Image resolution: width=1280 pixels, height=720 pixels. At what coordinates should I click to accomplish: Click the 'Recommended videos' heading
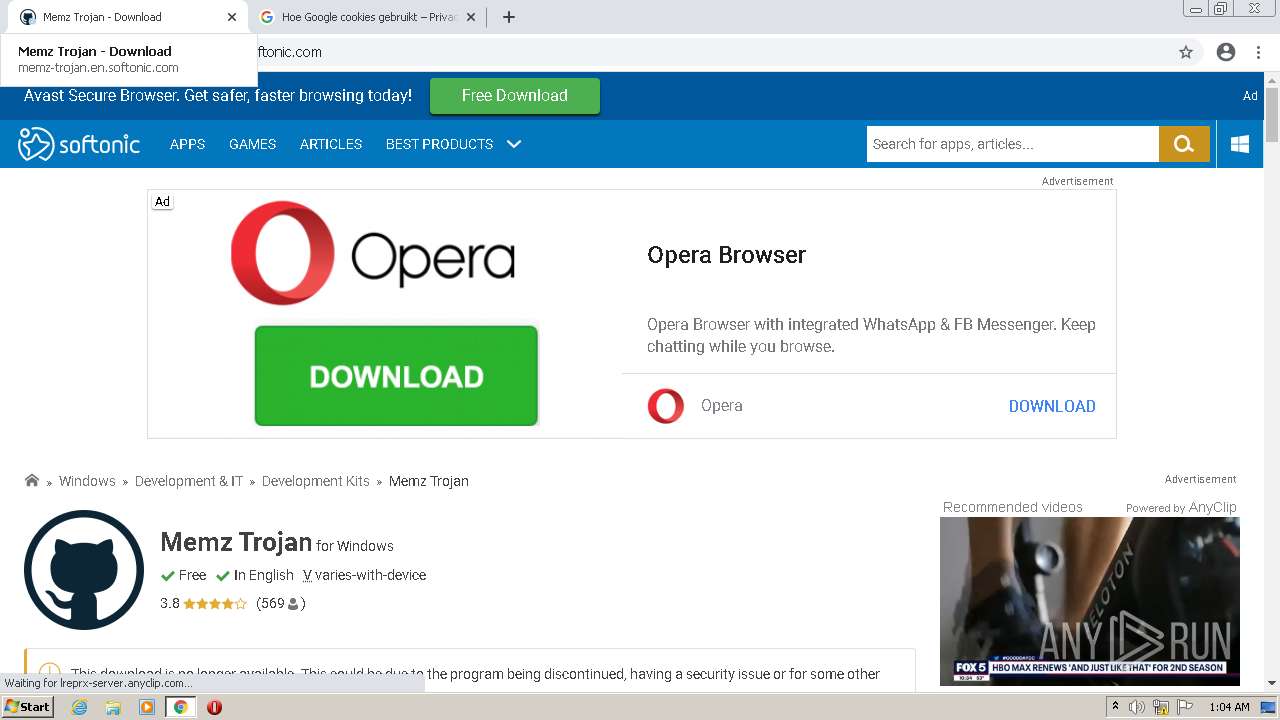point(1012,507)
